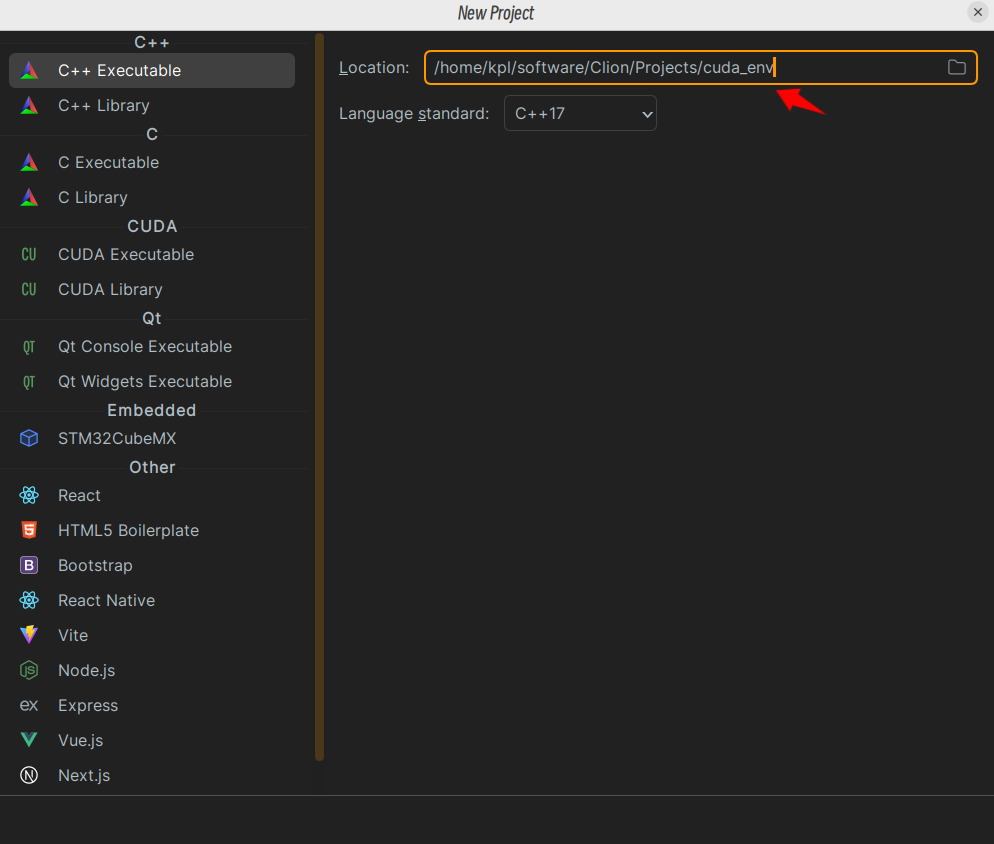Select the Node.js project template
The image size is (994, 844).
152,670
